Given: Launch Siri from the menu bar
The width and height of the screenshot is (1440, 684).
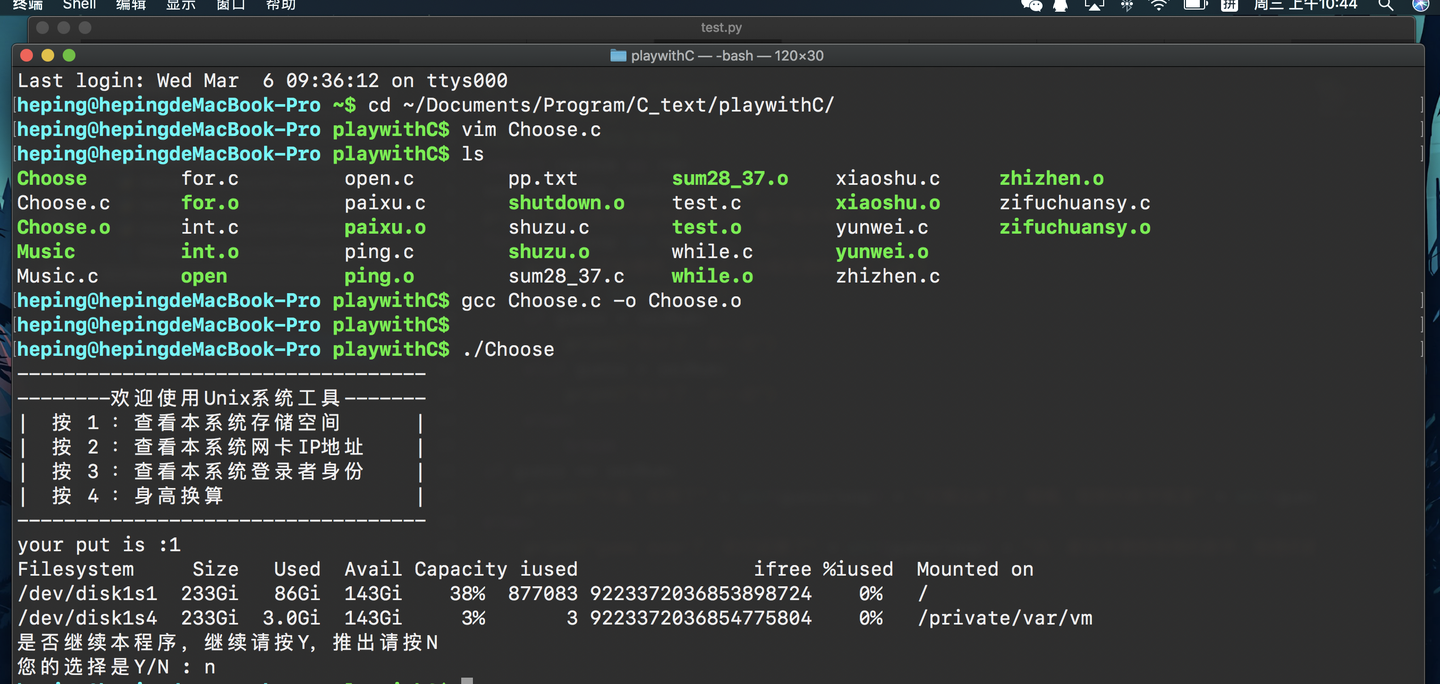Looking at the screenshot, I should pyautogui.click(x=1420, y=5).
